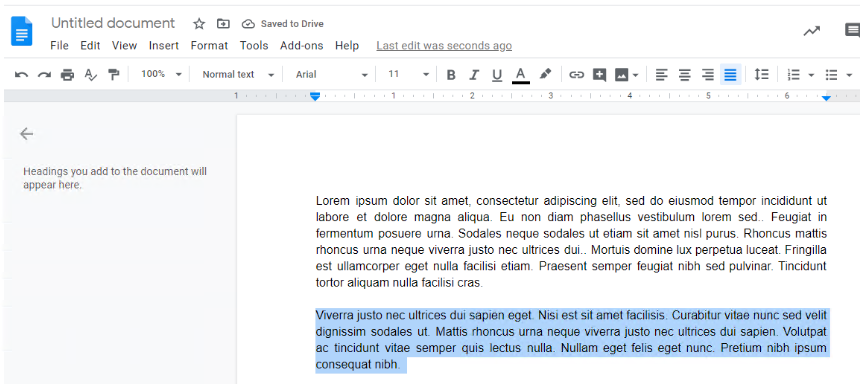Click the bulleted list icon

[x=832, y=75]
